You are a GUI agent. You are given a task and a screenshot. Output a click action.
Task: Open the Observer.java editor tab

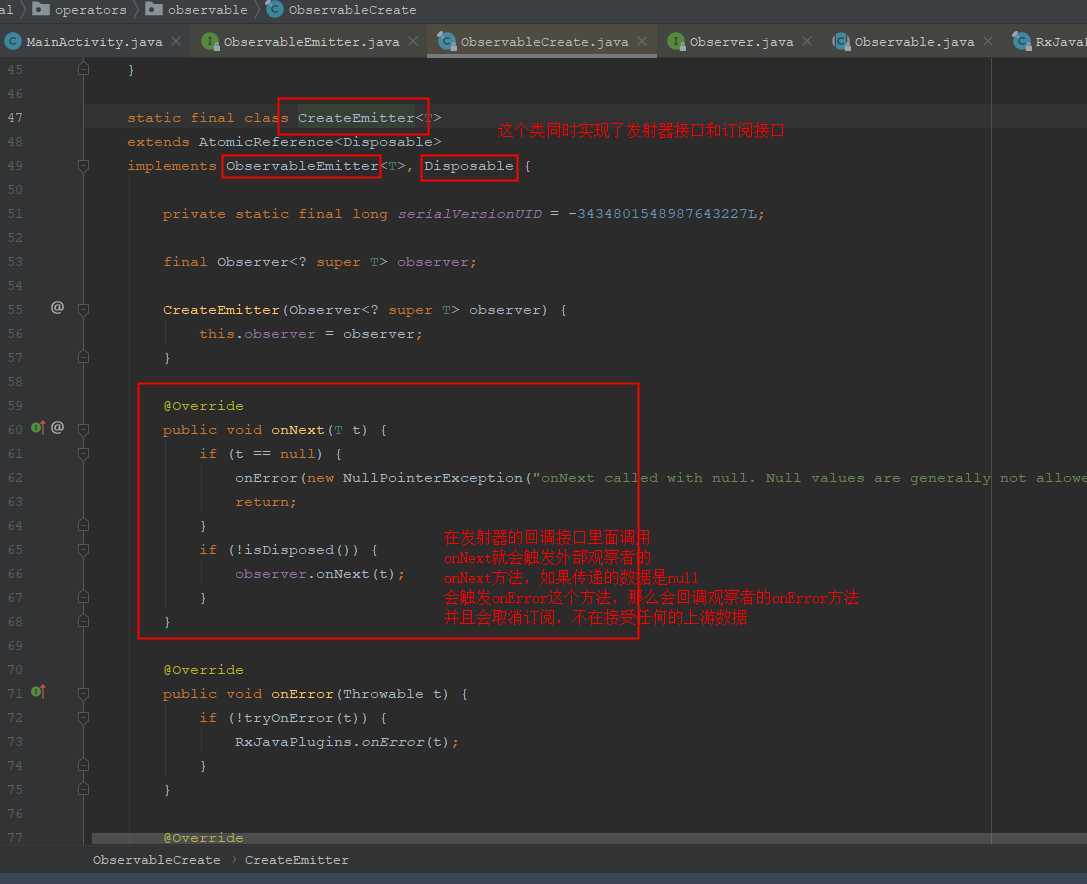(741, 42)
